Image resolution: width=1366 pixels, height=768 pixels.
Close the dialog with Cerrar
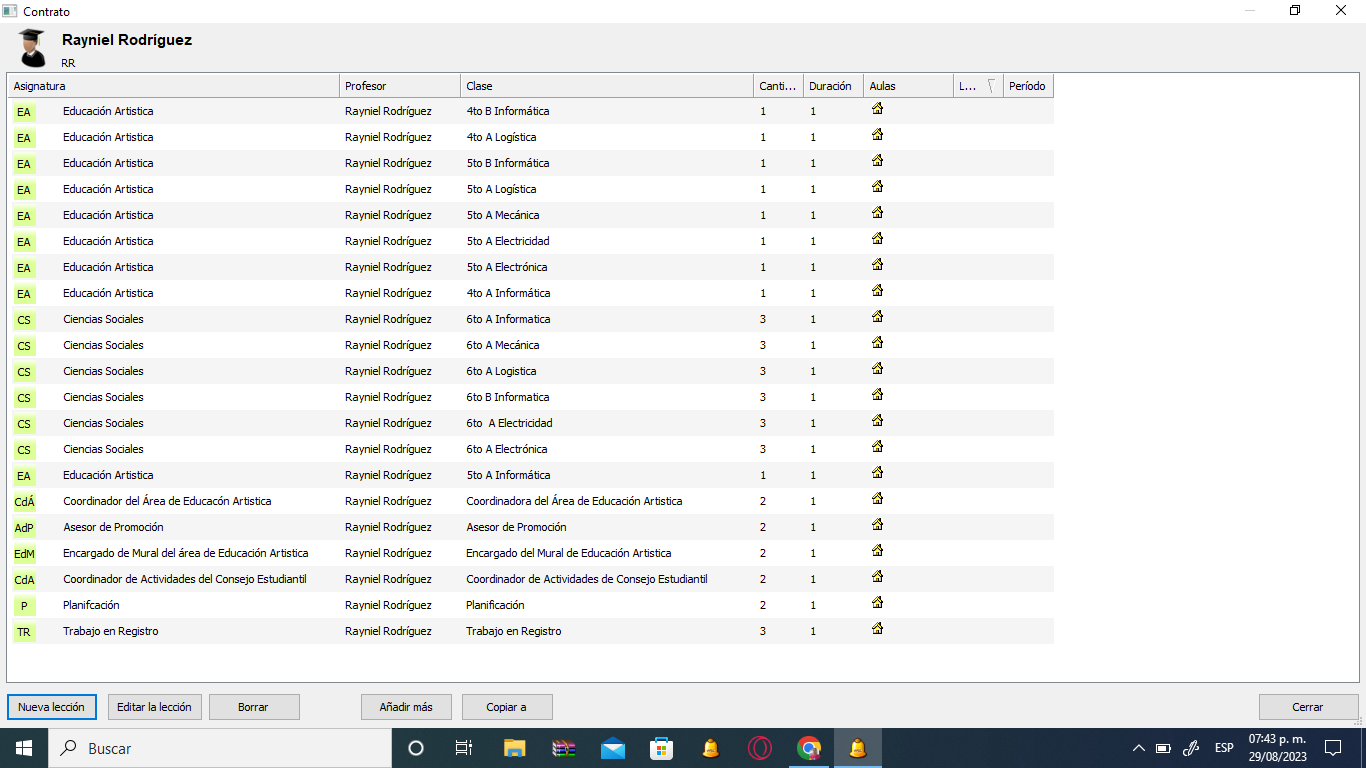pyautogui.click(x=1308, y=707)
